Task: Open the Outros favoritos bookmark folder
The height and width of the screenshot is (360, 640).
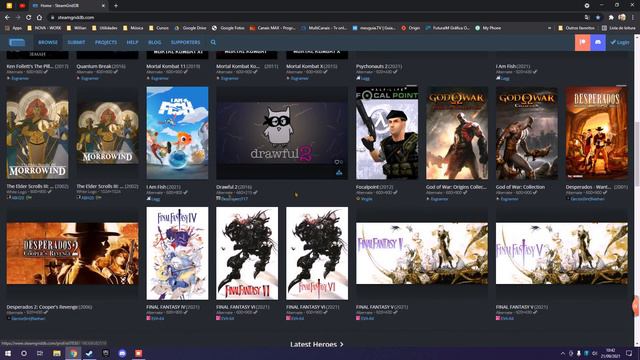Action: coord(576,28)
